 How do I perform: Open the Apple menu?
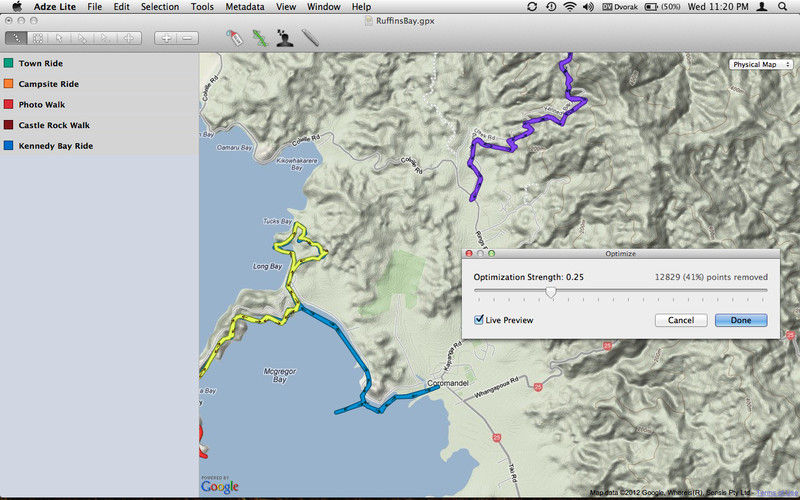(17, 7)
